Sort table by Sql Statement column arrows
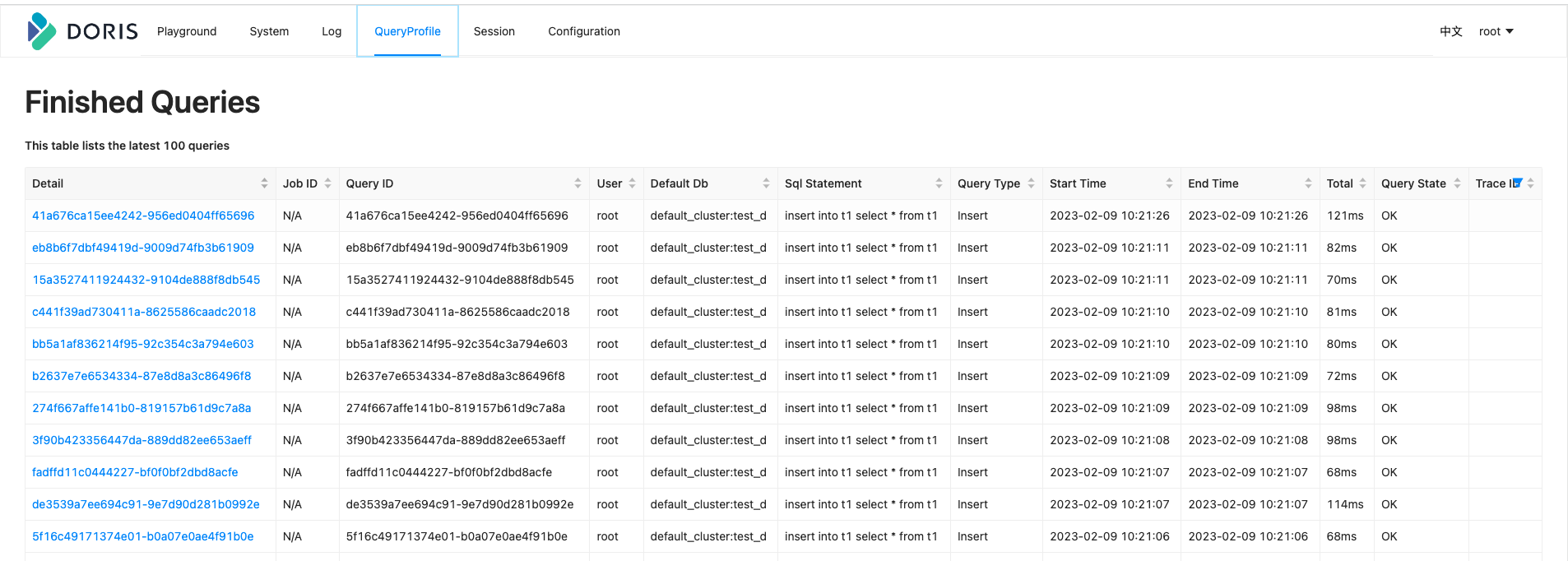This screenshot has width=1568, height=561. 939,183
